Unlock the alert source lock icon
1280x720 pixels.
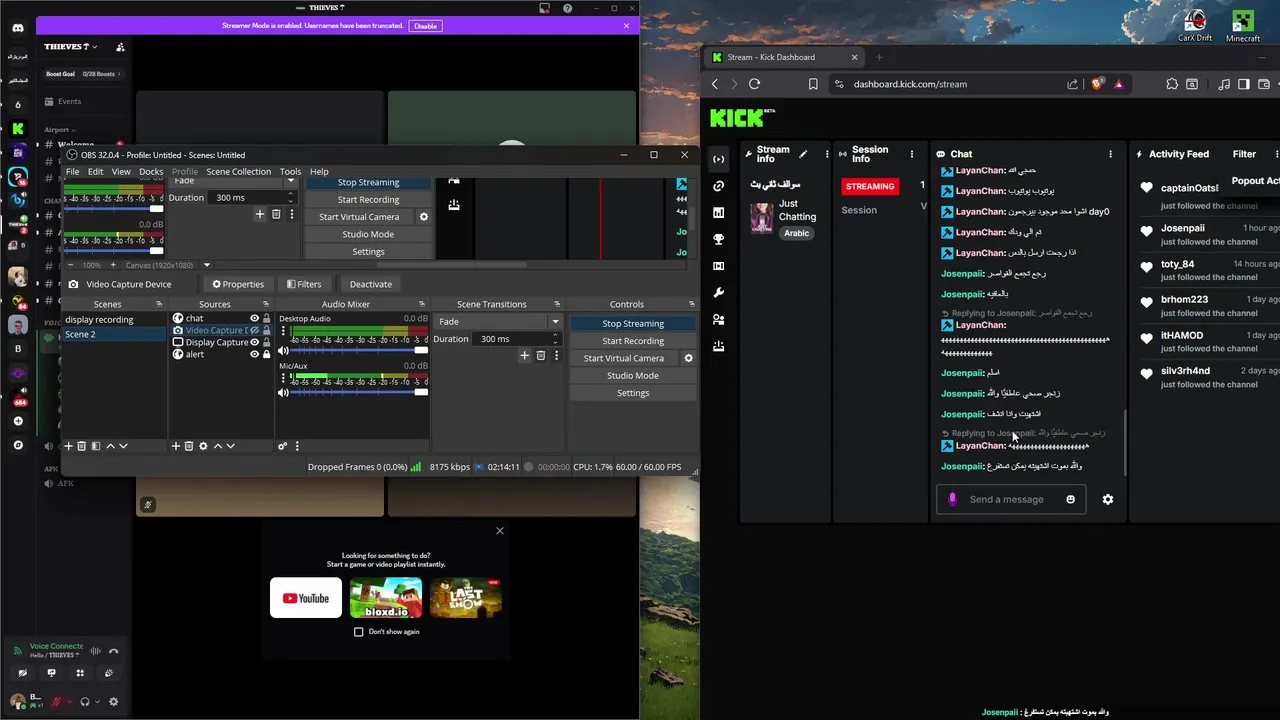[266, 354]
